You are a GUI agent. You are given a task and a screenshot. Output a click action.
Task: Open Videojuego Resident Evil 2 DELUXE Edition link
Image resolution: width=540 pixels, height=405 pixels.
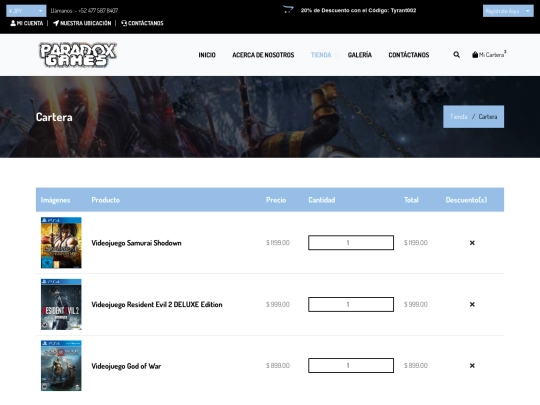(x=157, y=304)
